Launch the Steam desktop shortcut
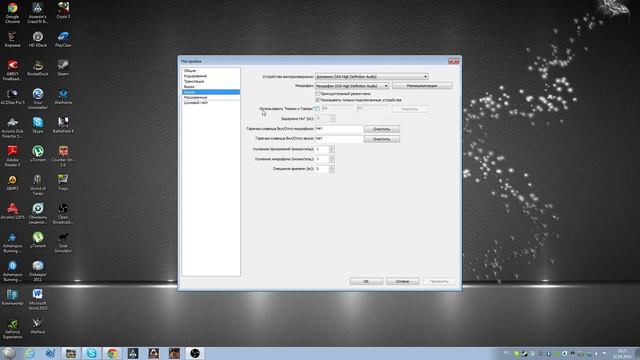 pos(63,68)
